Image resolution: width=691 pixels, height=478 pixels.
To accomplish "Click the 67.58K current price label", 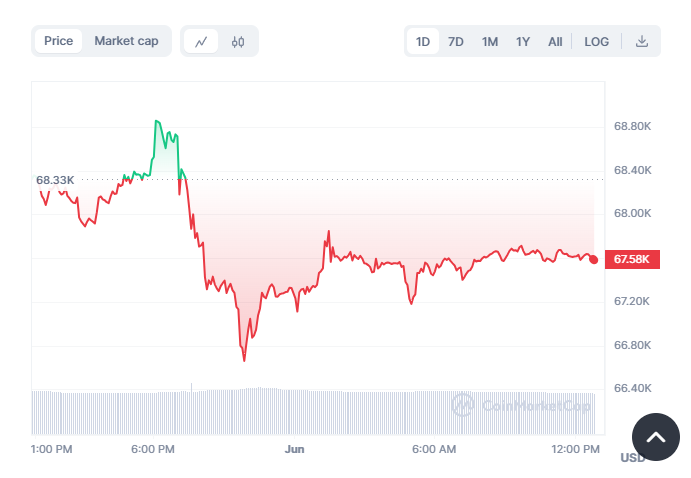I will [x=632, y=260].
